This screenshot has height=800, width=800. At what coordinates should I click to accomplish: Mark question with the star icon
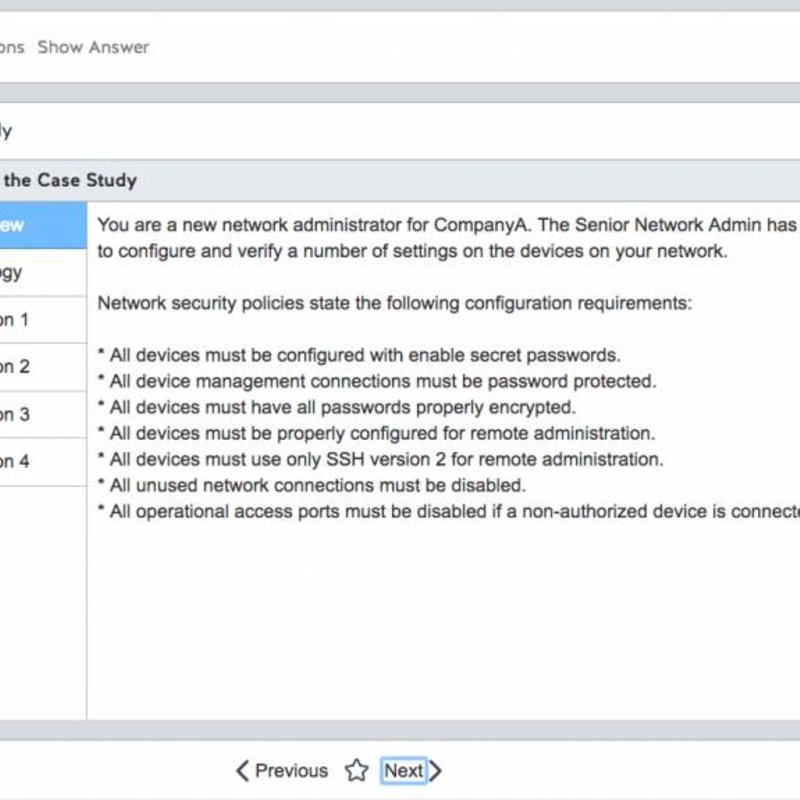coord(356,770)
